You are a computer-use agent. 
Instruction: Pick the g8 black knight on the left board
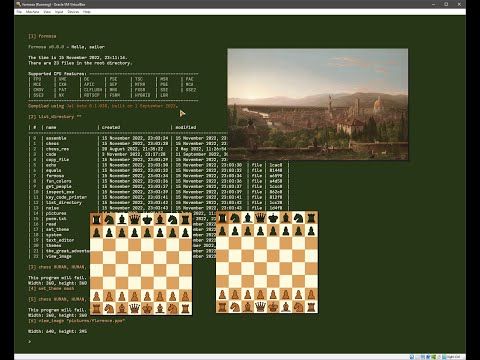pos(173,219)
